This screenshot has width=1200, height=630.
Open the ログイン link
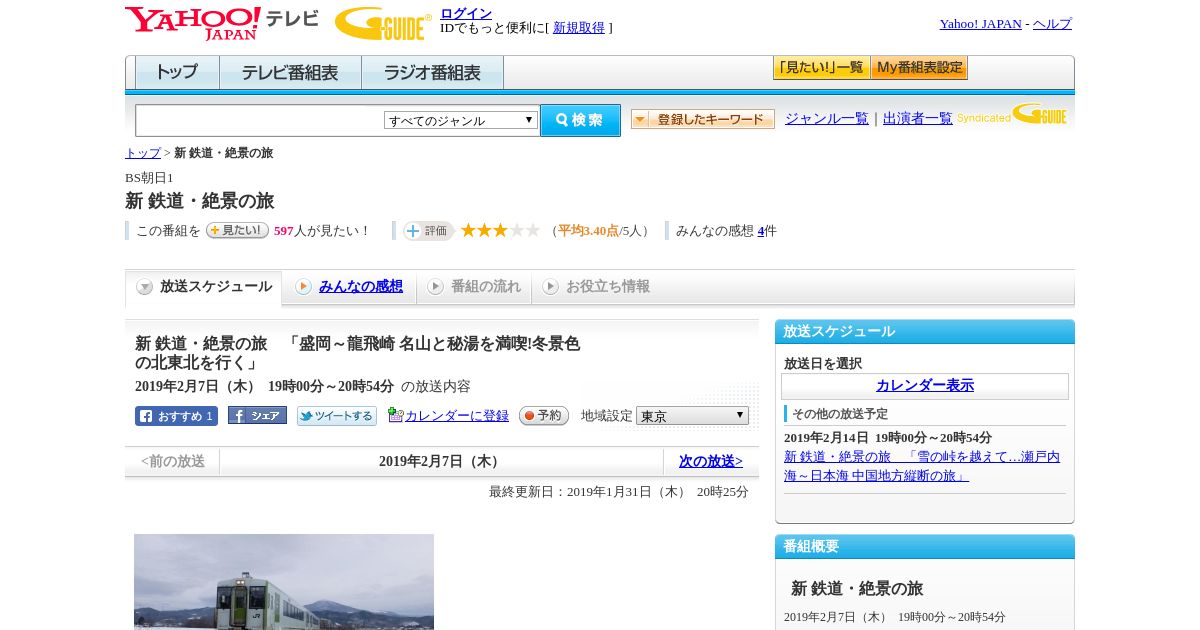pos(466,13)
